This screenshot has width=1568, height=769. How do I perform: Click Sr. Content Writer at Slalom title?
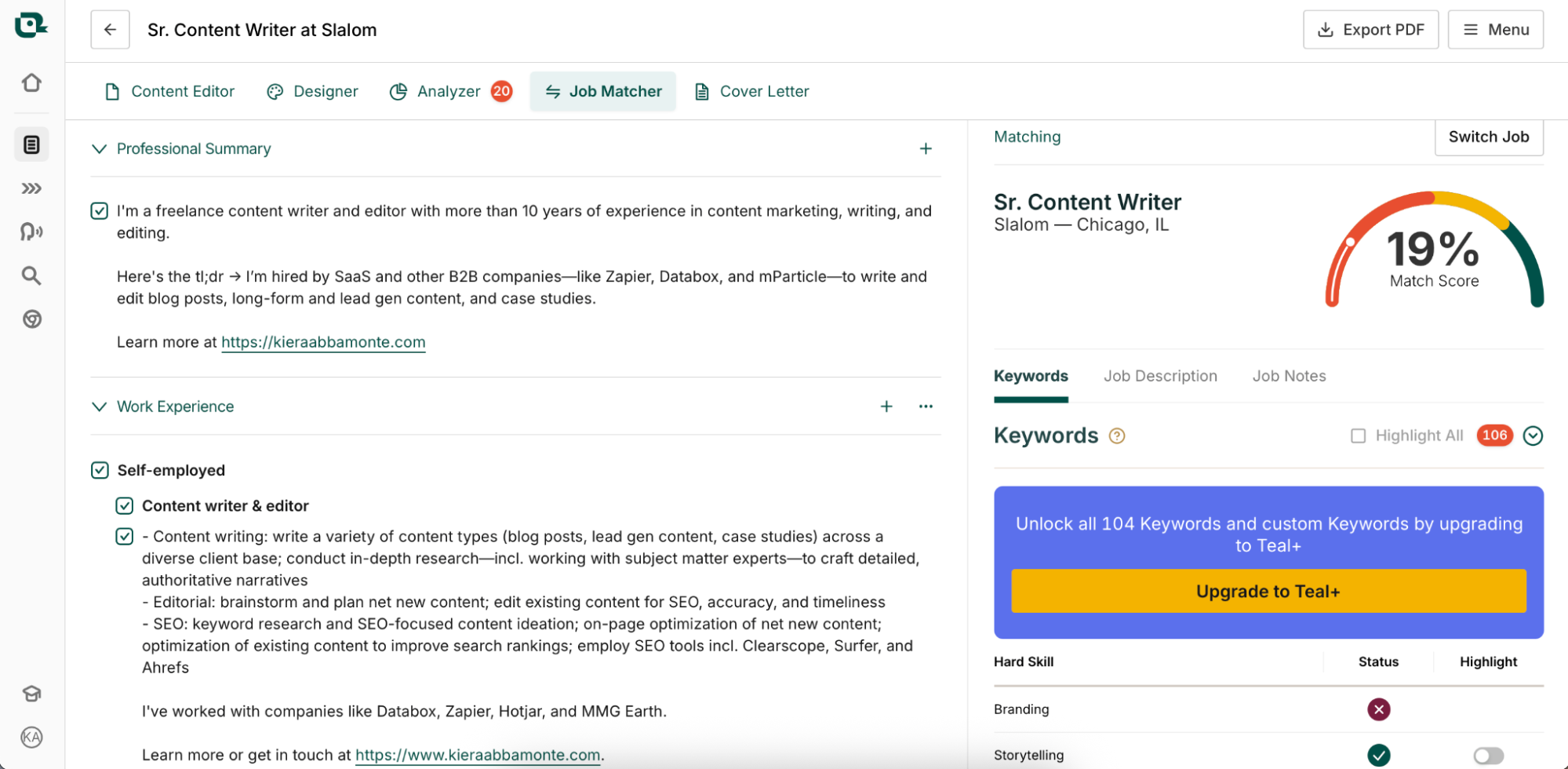coord(262,30)
